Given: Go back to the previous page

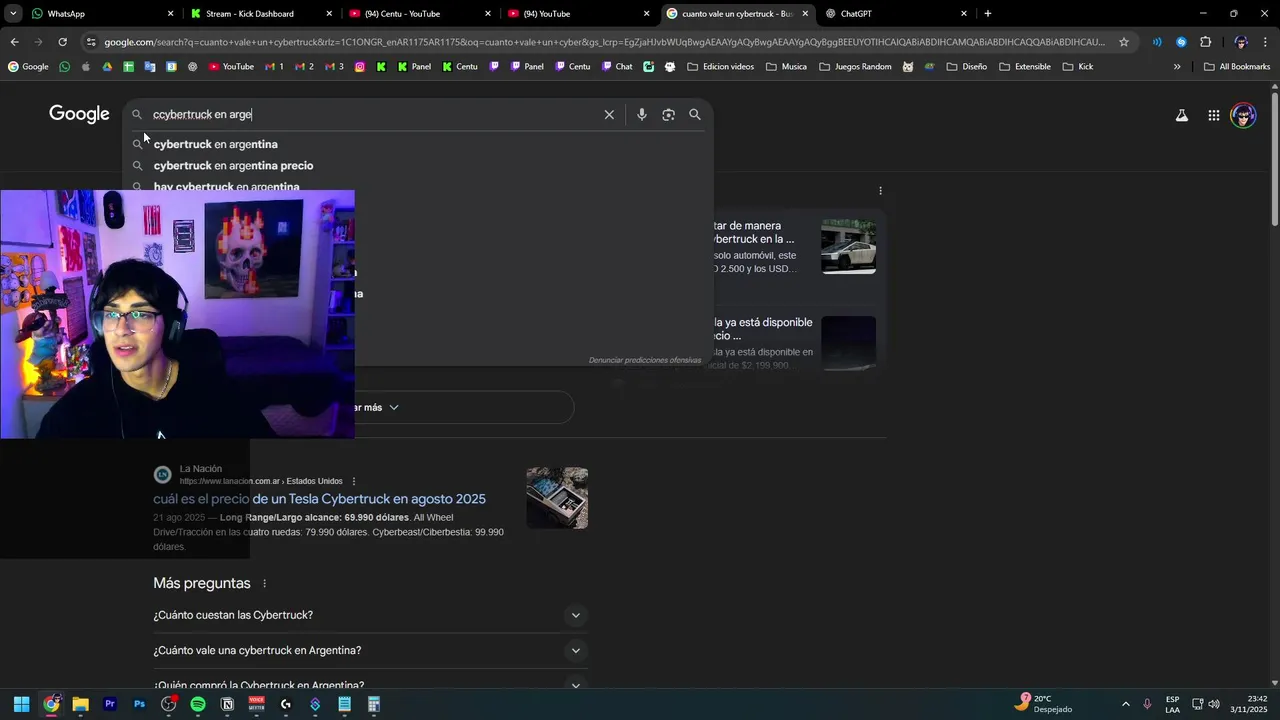Looking at the screenshot, I should tap(14, 42).
